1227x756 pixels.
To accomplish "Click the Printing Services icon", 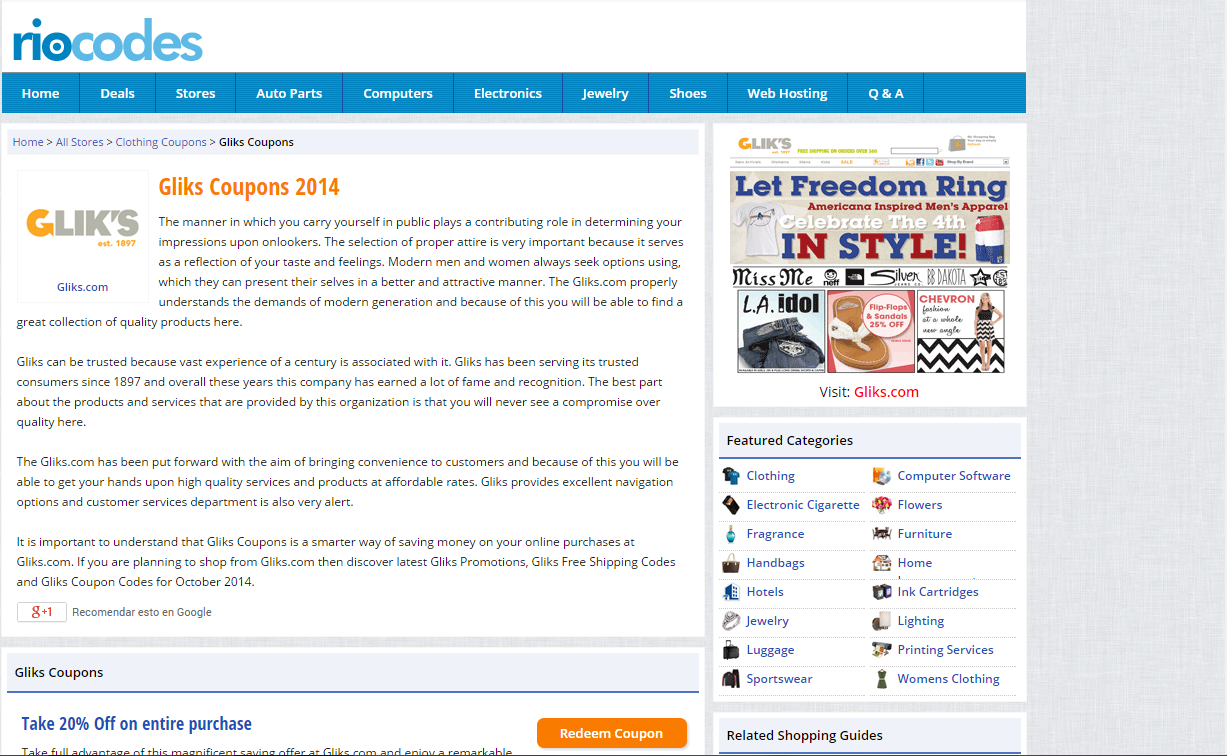I will point(882,650).
